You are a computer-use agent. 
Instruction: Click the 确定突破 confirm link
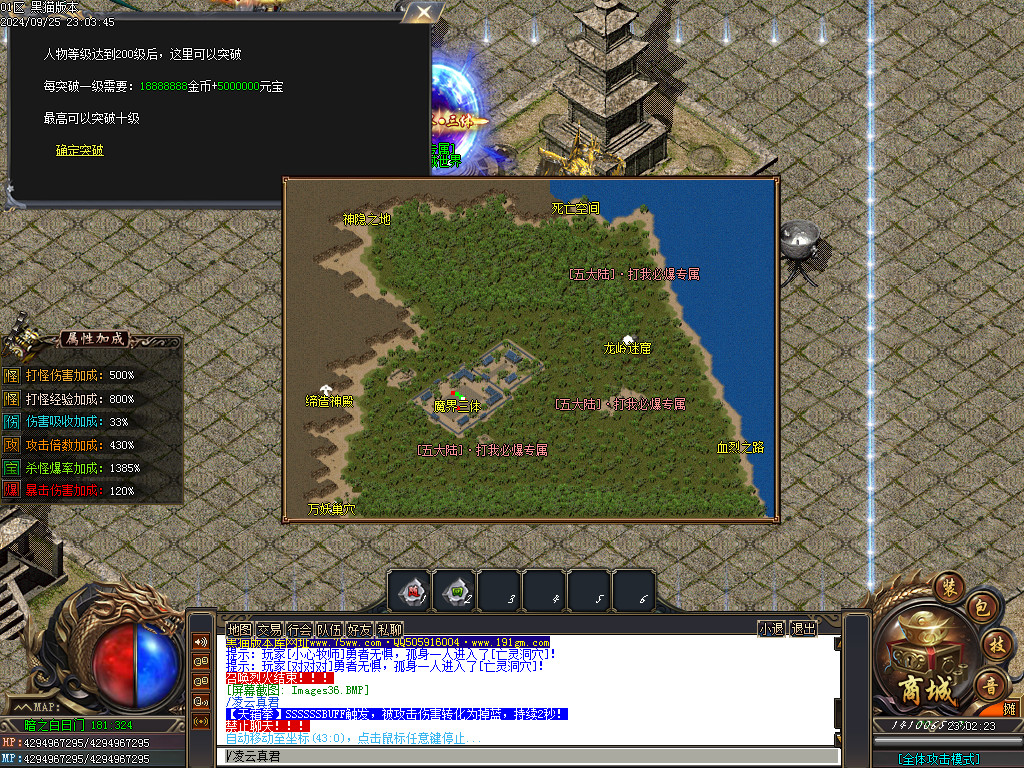click(x=80, y=150)
